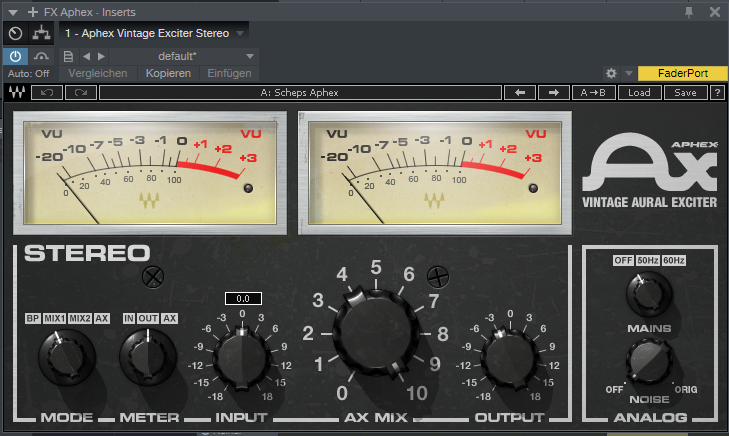Click the NOISE knob
729x436 pixels.
click(649, 361)
